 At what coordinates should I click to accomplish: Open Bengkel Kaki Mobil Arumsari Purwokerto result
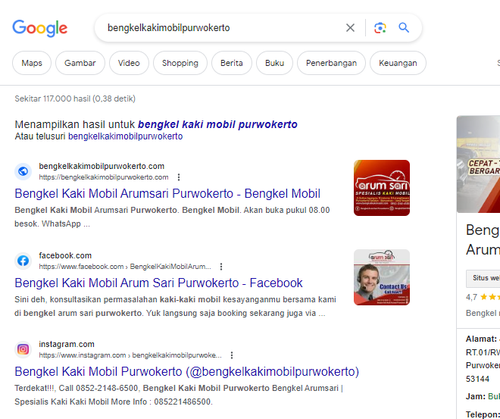[x=167, y=194]
